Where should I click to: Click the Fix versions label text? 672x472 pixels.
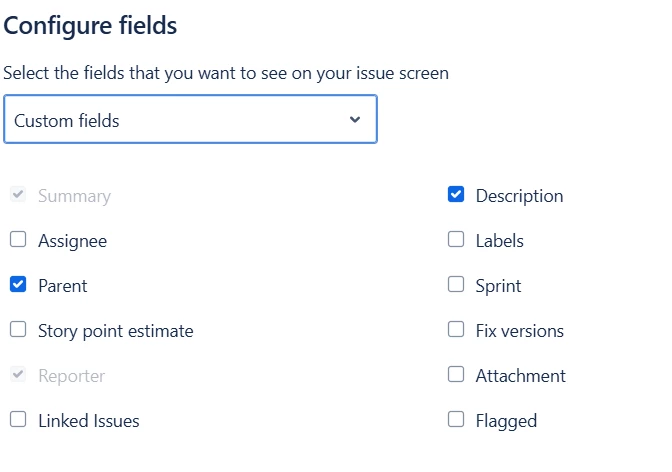click(x=519, y=331)
